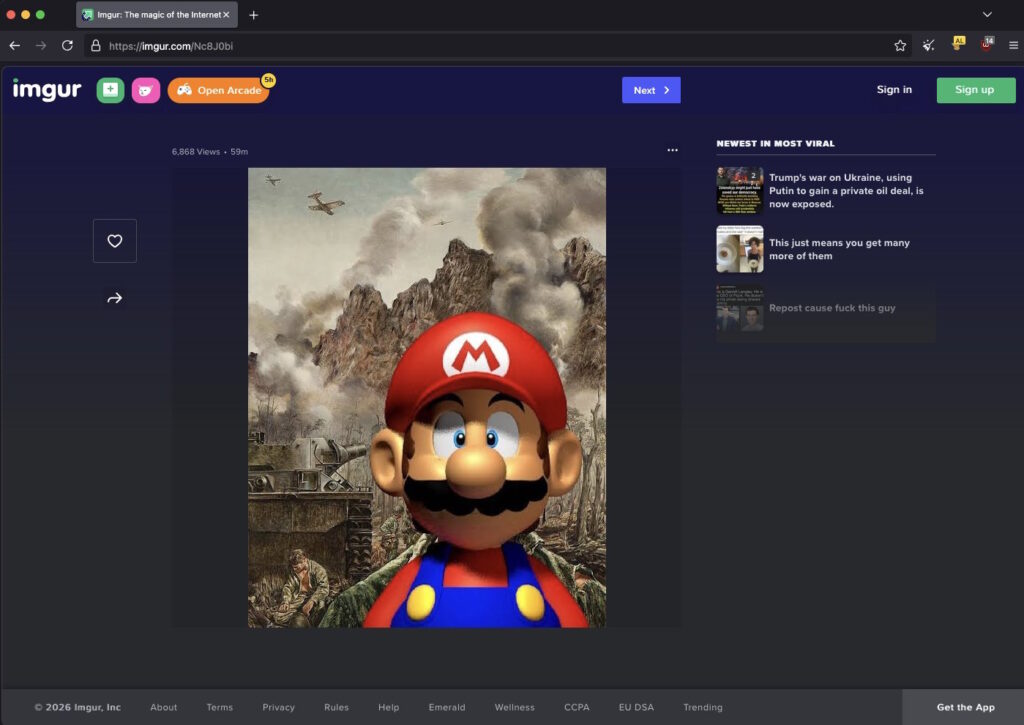This screenshot has height=725, width=1024.
Task: Select the 'Imgur: The magic of the Internet' tab
Action: coord(157,14)
